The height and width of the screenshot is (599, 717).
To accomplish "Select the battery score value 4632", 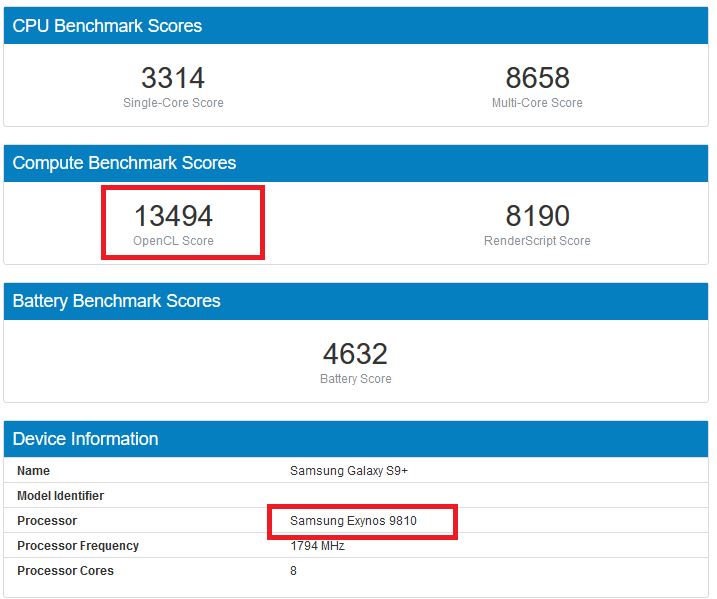I will (355, 354).
